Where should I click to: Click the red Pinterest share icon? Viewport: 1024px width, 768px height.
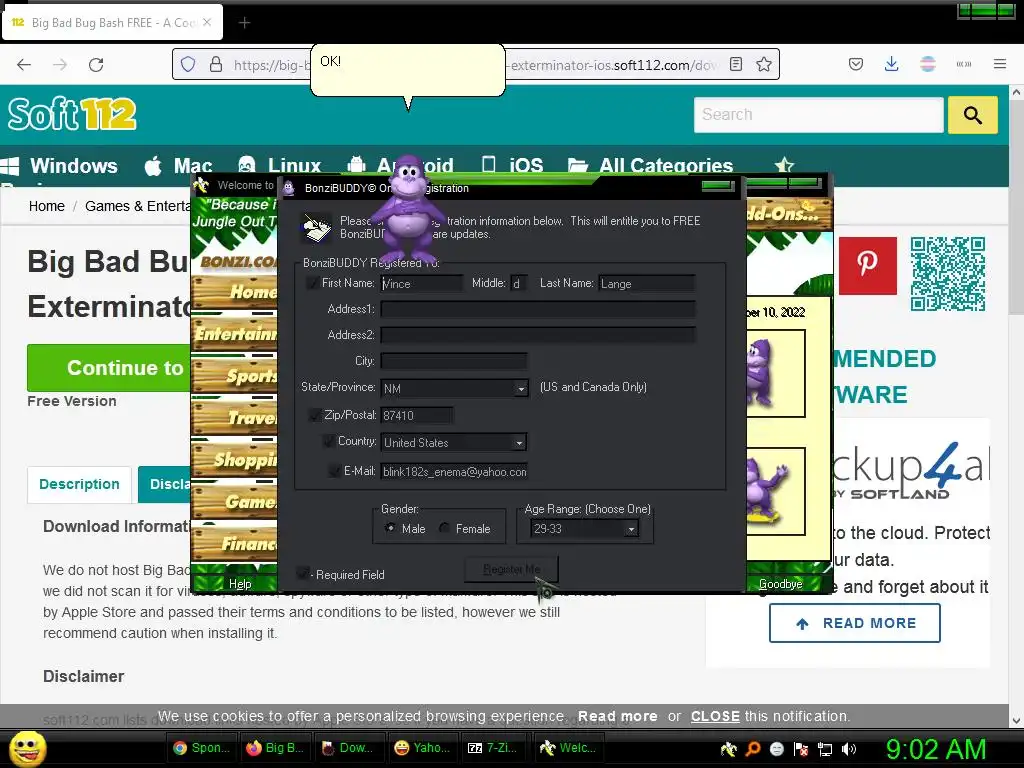867,266
